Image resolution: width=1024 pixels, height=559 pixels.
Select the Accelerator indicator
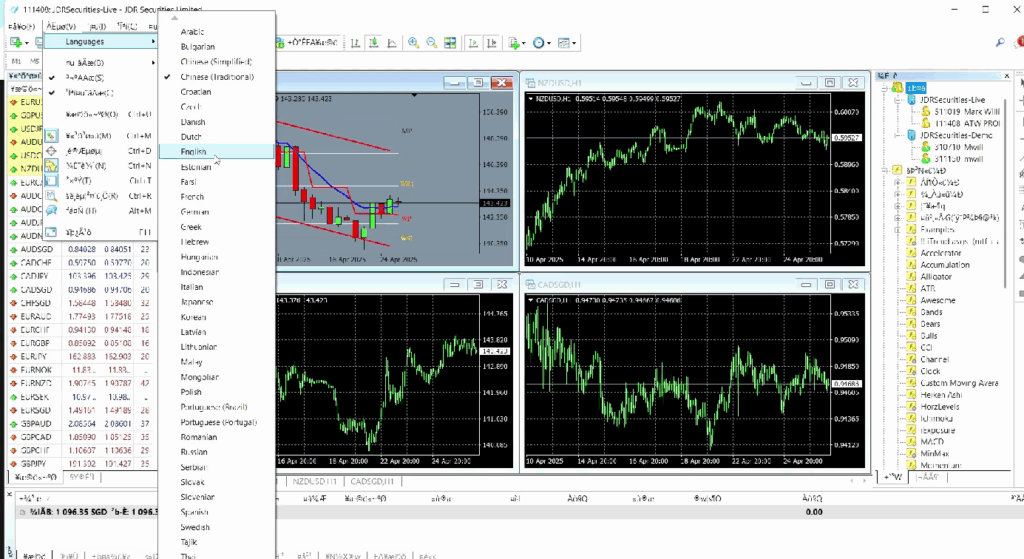coord(941,253)
